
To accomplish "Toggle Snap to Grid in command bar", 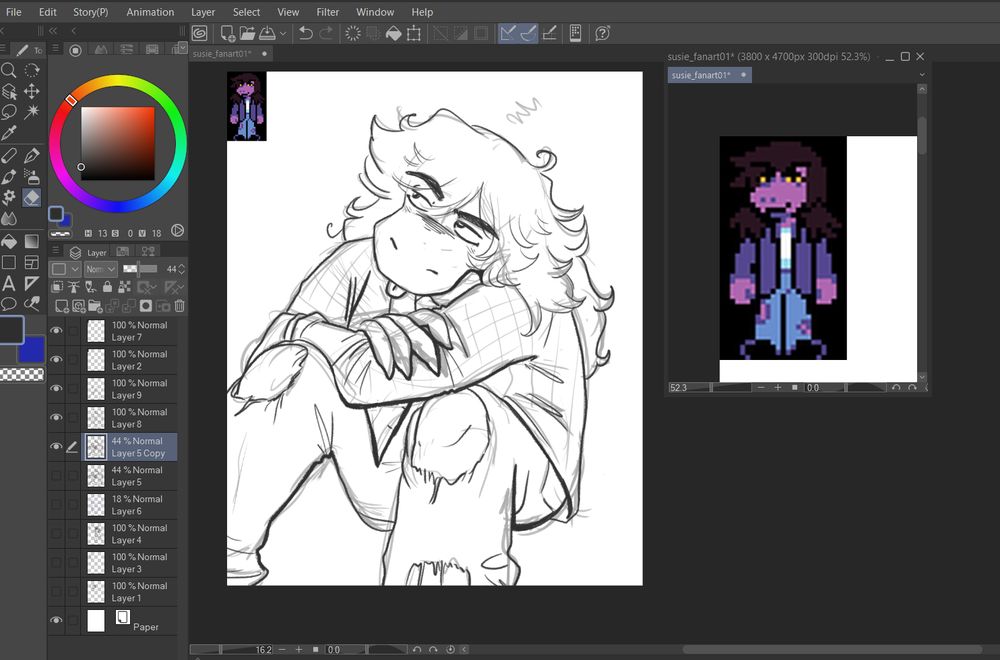I will [549, 34].
